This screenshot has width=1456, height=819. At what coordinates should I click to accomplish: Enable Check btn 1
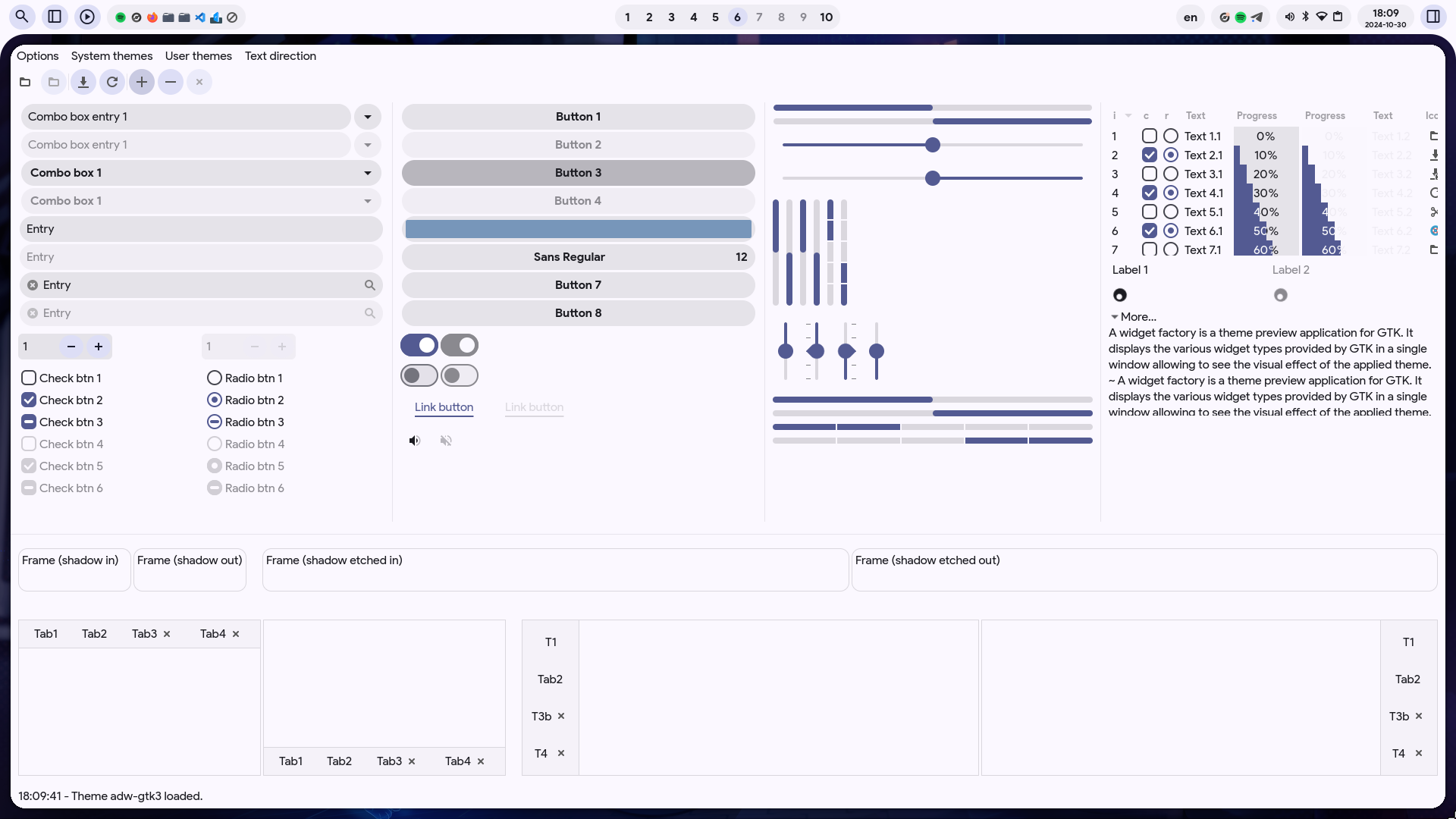point(29,378)
